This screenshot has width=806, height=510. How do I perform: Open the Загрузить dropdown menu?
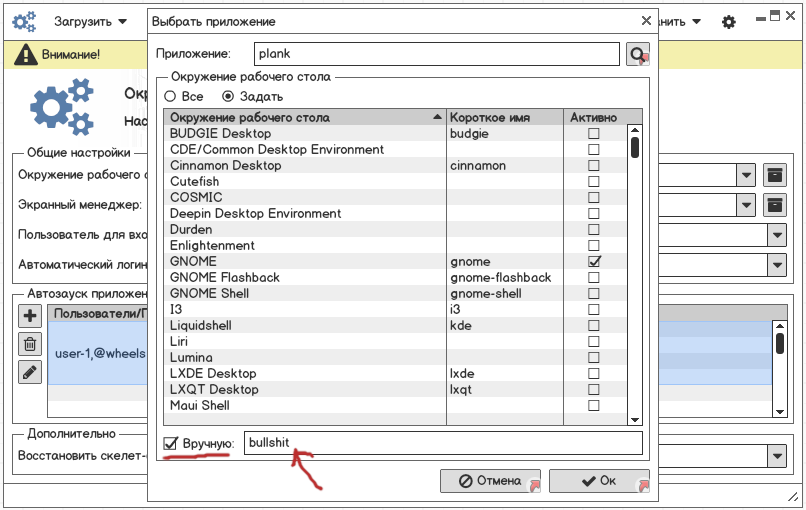(x=90, y=22)
